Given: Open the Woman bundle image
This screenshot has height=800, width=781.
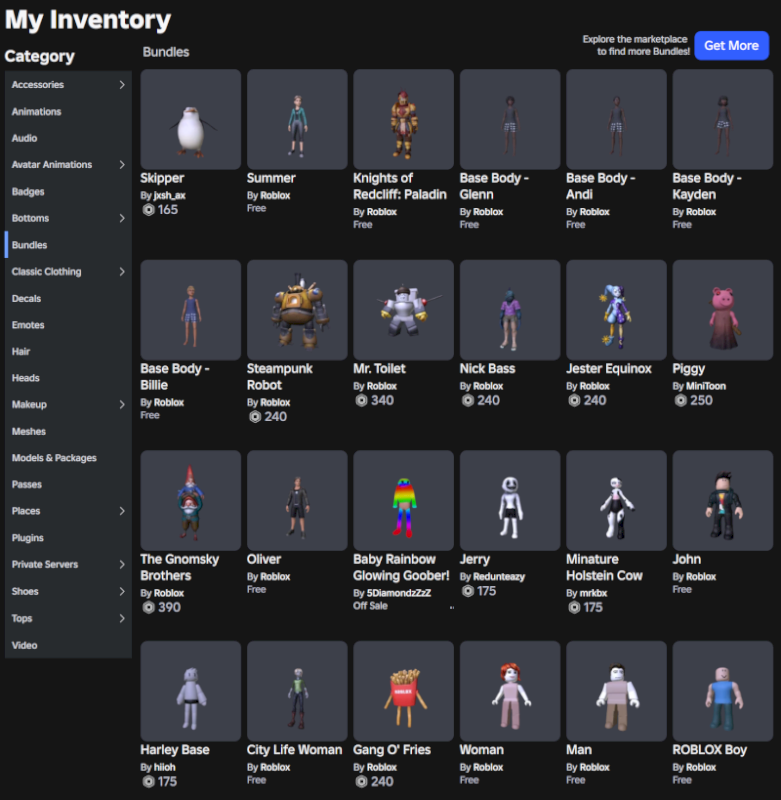Looking at the screenshot, I should 510,691.
